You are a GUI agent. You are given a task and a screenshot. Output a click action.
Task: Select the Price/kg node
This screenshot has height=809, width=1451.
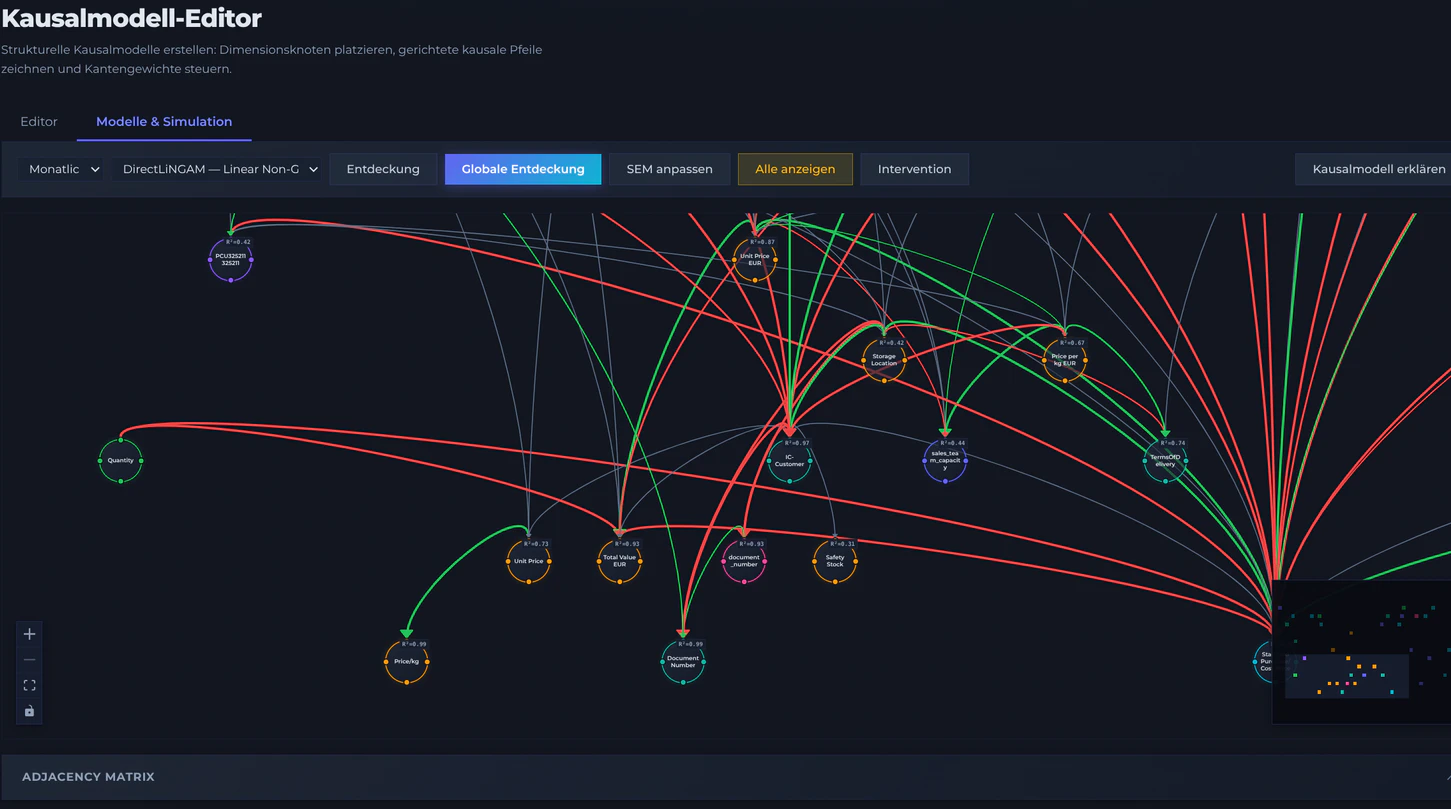407,661
